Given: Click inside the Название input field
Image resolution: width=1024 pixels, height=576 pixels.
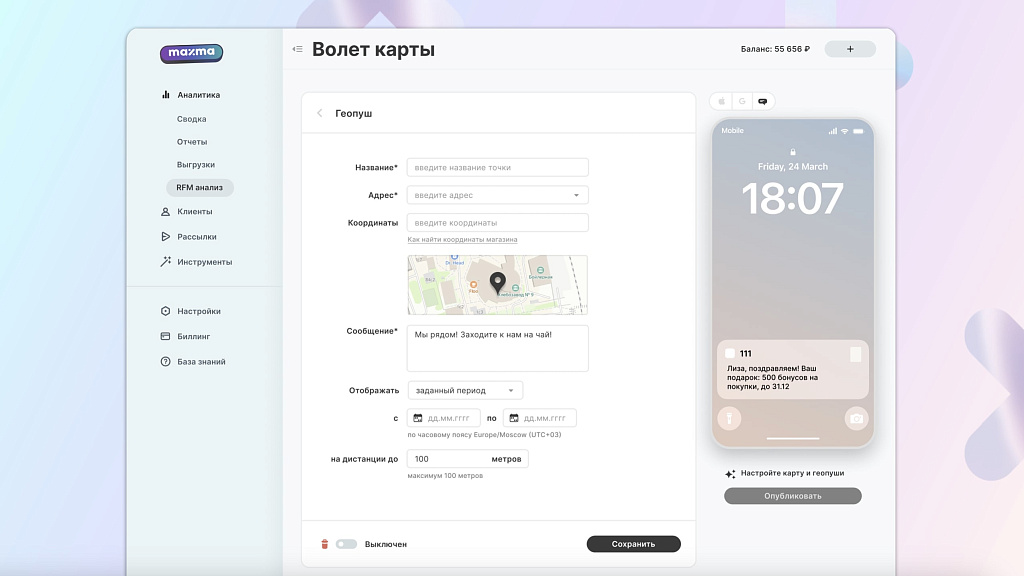Looking at the screenshot, I should [497, 167].
